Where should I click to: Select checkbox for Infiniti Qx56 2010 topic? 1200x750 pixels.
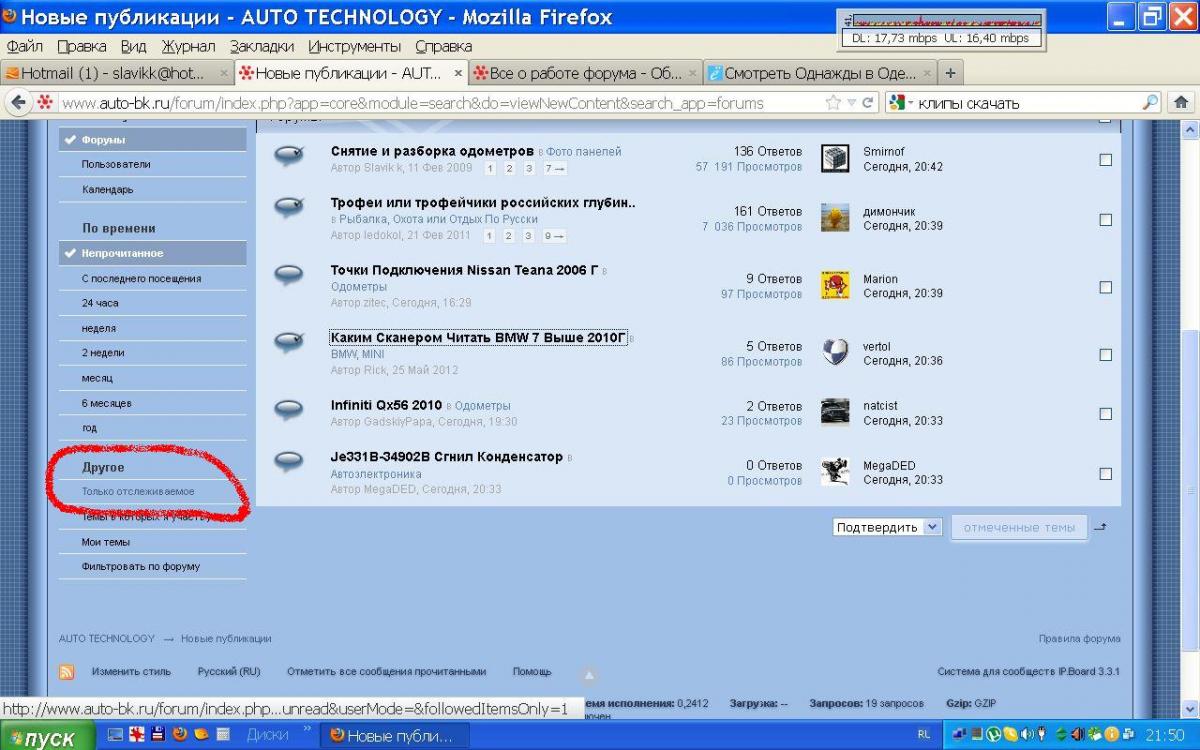[x=1105, y=414]
